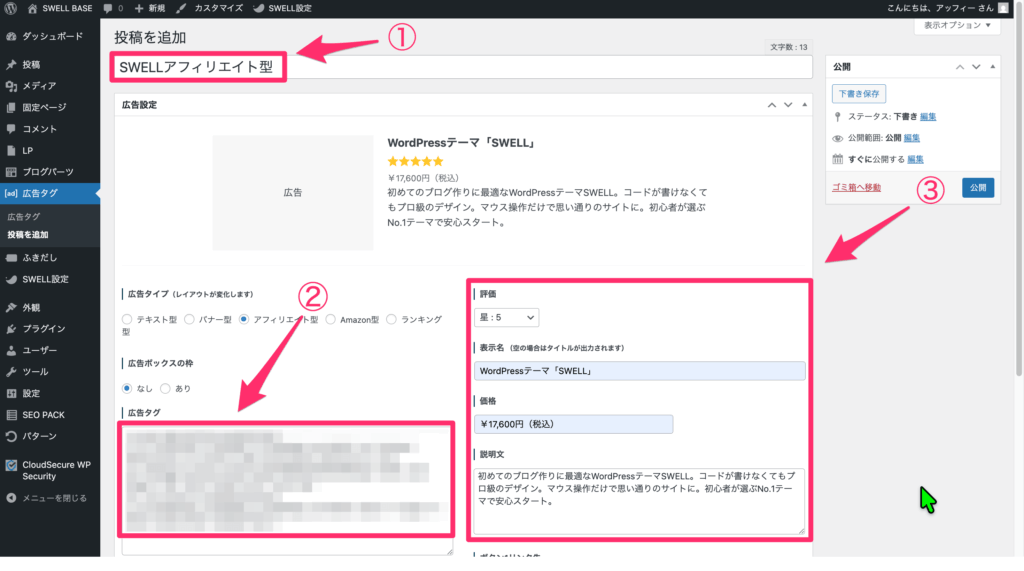Expand the 表示オプション screen options

tap(956, 27)
